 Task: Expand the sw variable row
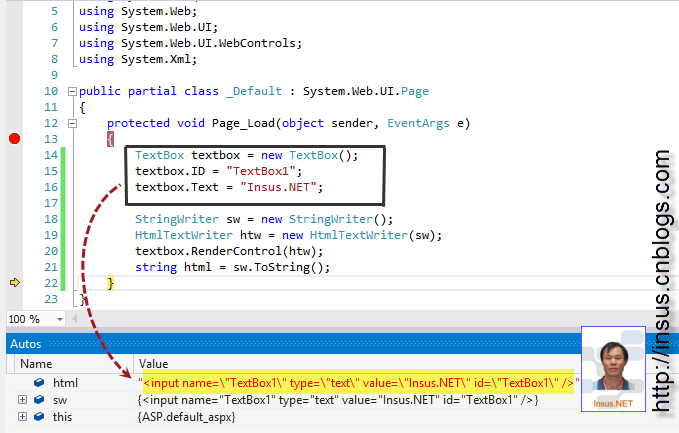tap(23, 400)
